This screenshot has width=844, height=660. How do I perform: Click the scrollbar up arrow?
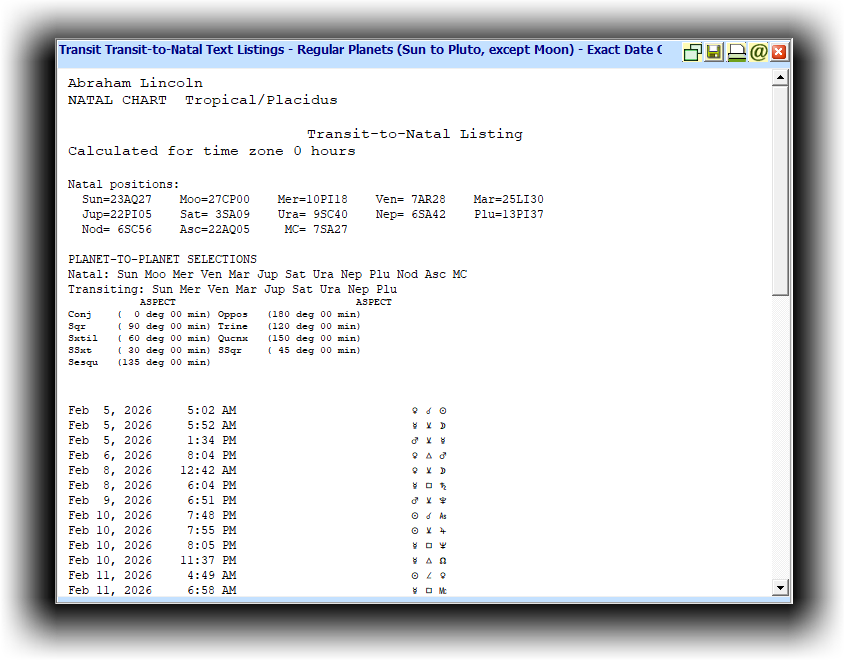tap(781, 78)
